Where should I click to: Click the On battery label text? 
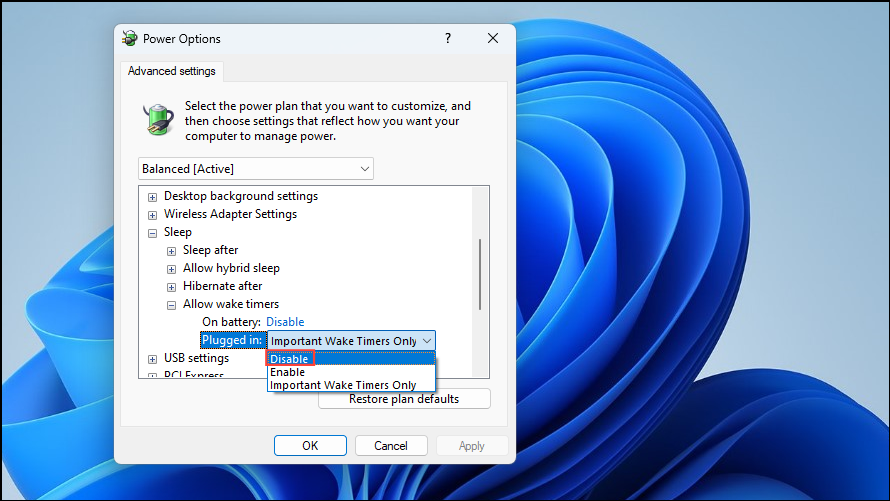(x=231, y=322)
